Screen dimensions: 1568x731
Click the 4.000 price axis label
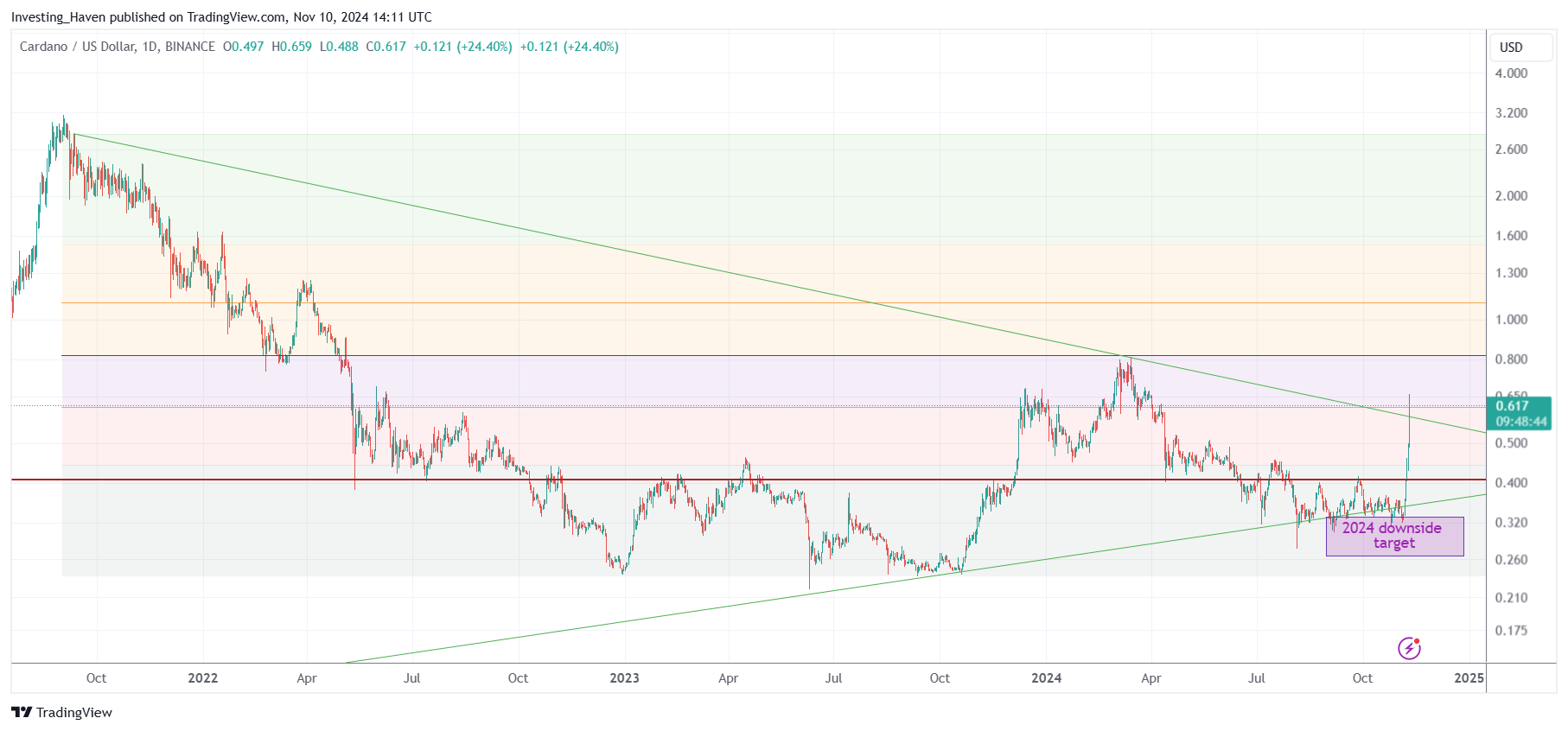(x=1511, y=73)
